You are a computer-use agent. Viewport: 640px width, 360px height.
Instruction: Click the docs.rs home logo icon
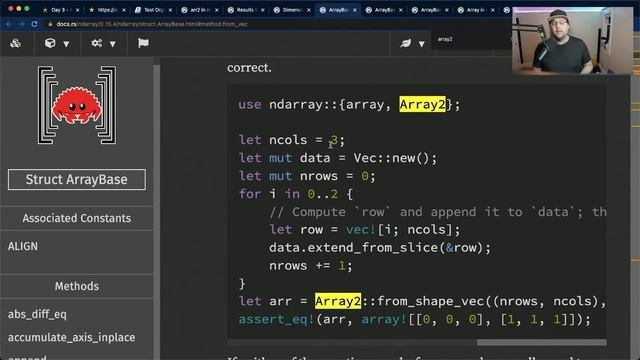[16, 43]
